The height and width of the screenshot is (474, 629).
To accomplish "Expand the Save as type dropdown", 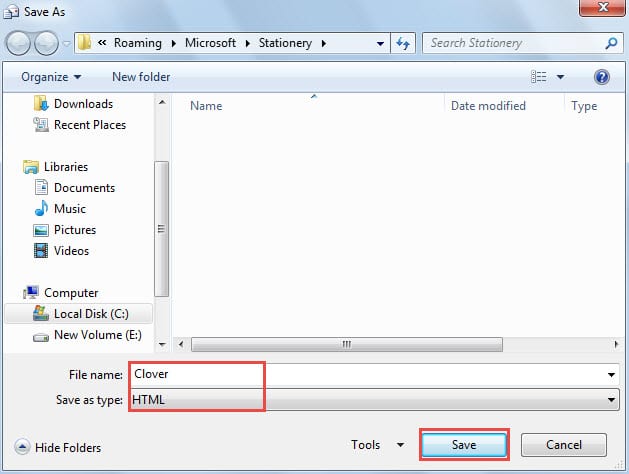I will click(x=611, y=400).
